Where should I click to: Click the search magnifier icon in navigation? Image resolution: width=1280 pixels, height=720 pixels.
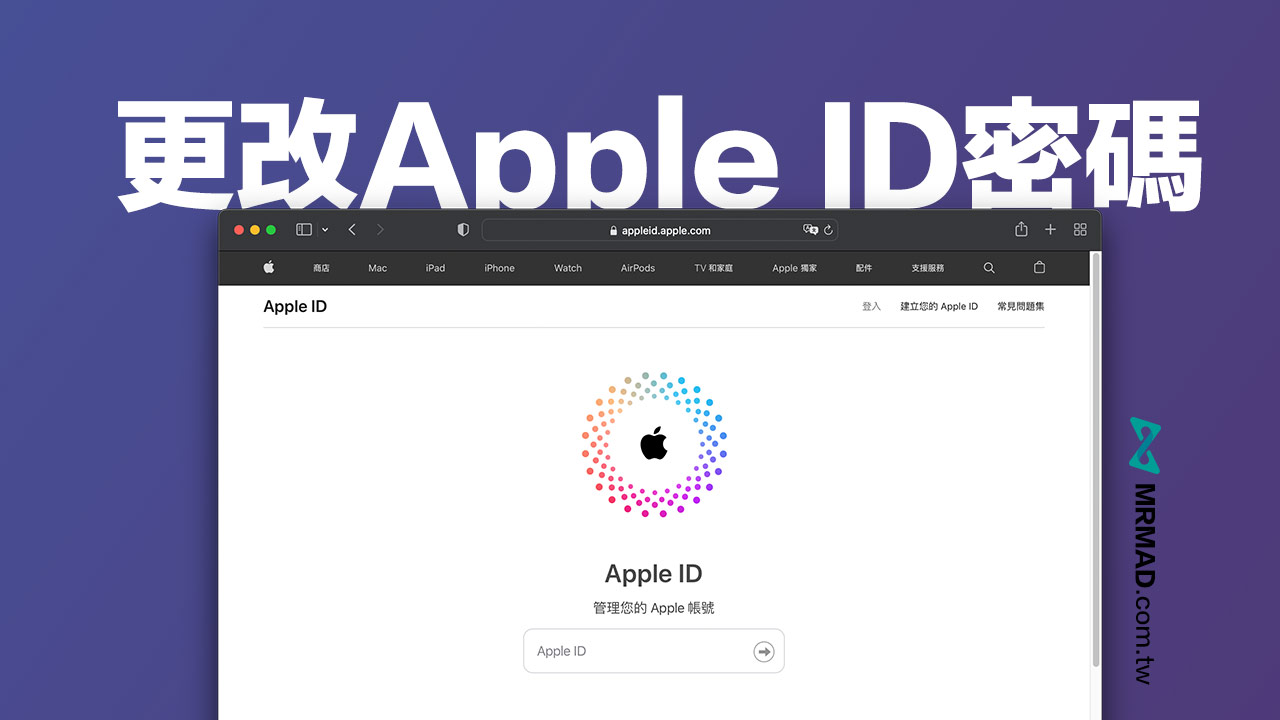(x=989, y=268)
